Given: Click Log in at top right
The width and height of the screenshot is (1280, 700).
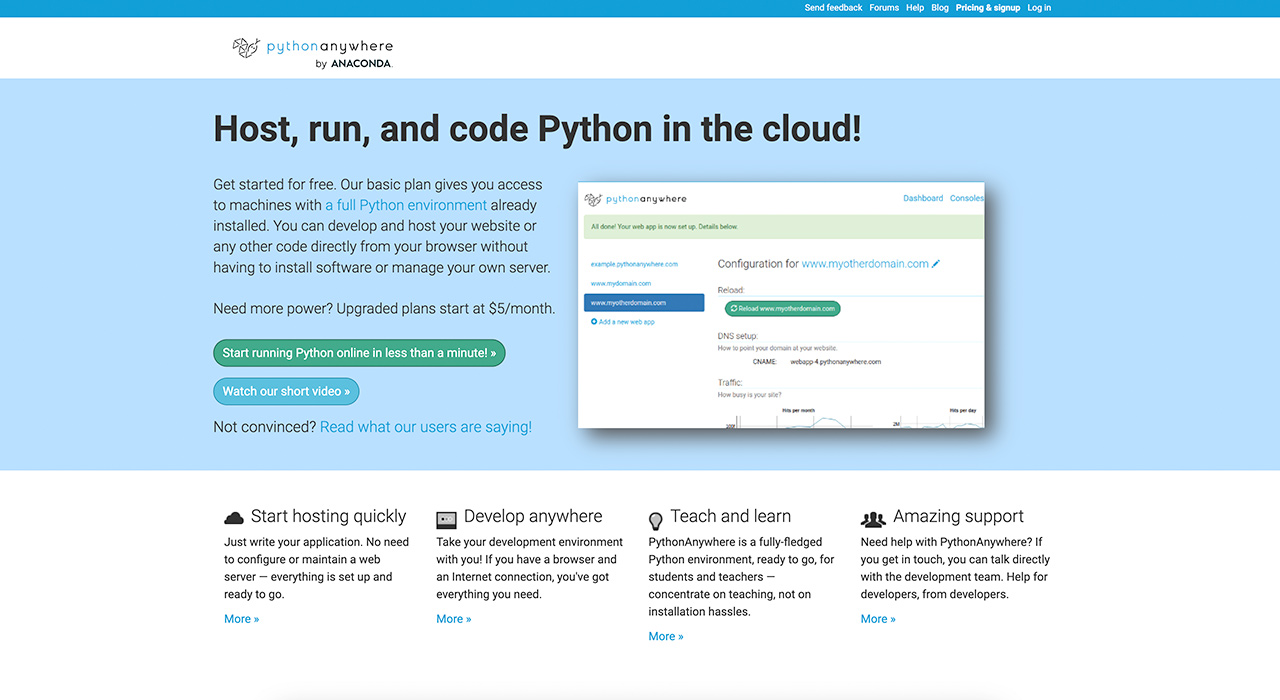Looking at the screenshot, I should 1038,7.
